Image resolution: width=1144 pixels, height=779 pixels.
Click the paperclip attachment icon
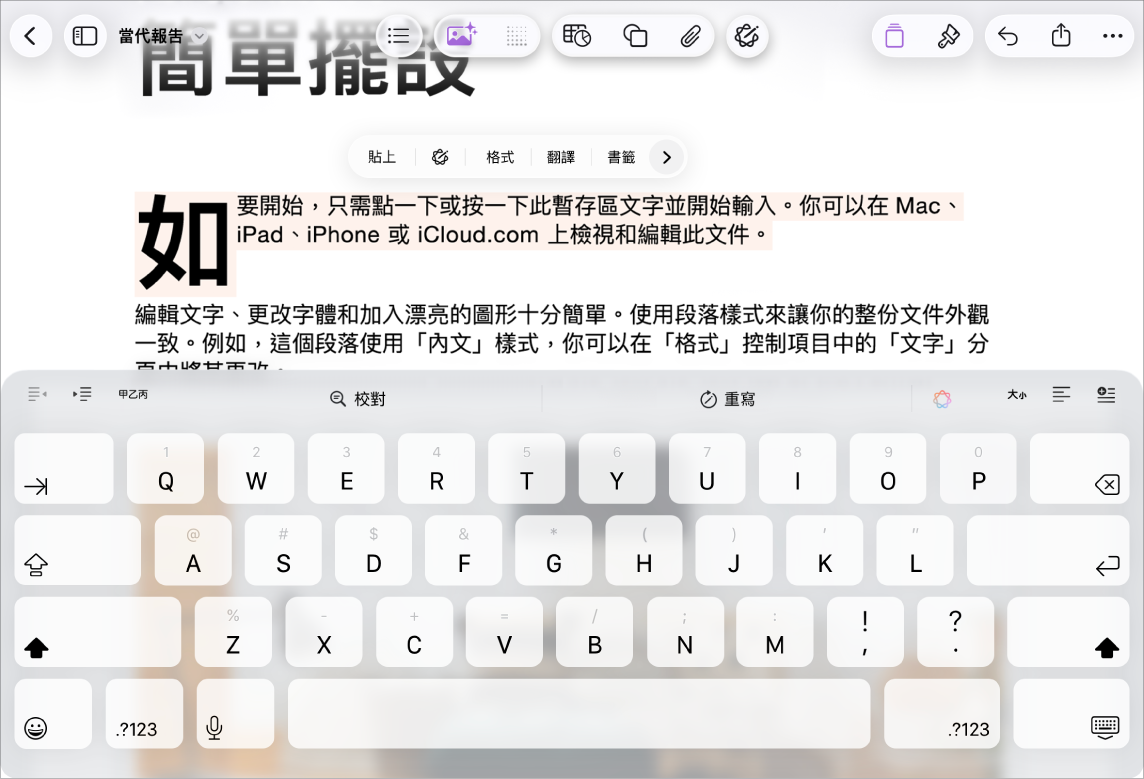click(690, 36)
